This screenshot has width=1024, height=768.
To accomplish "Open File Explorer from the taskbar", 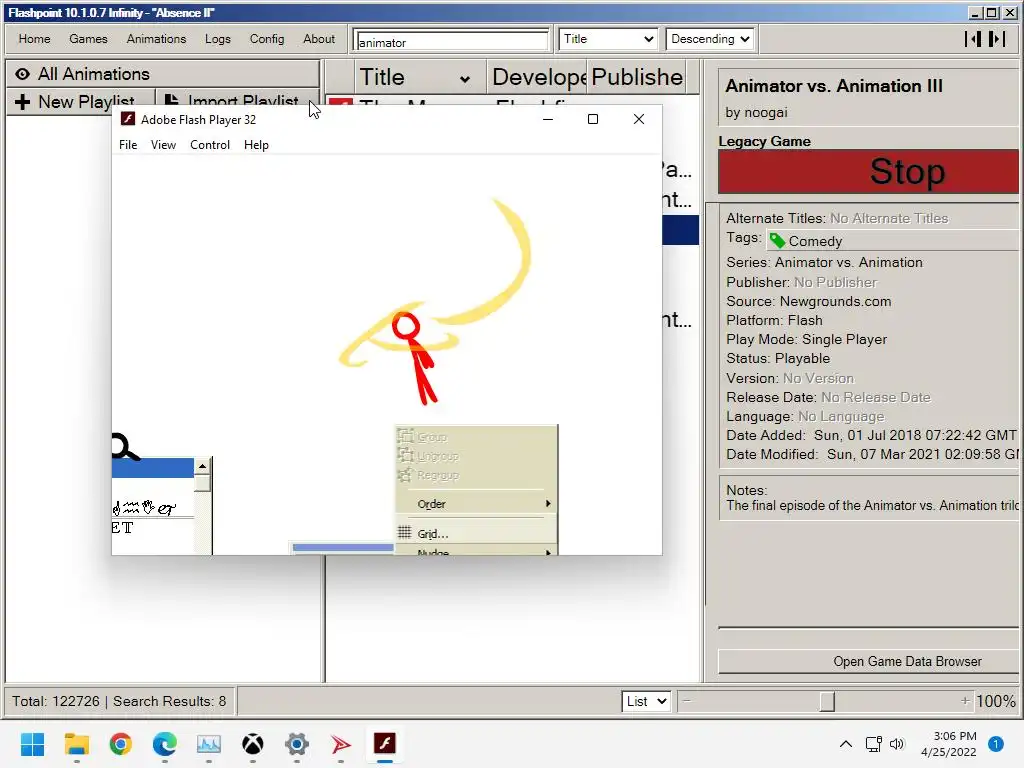I will [x=76, y=743].
